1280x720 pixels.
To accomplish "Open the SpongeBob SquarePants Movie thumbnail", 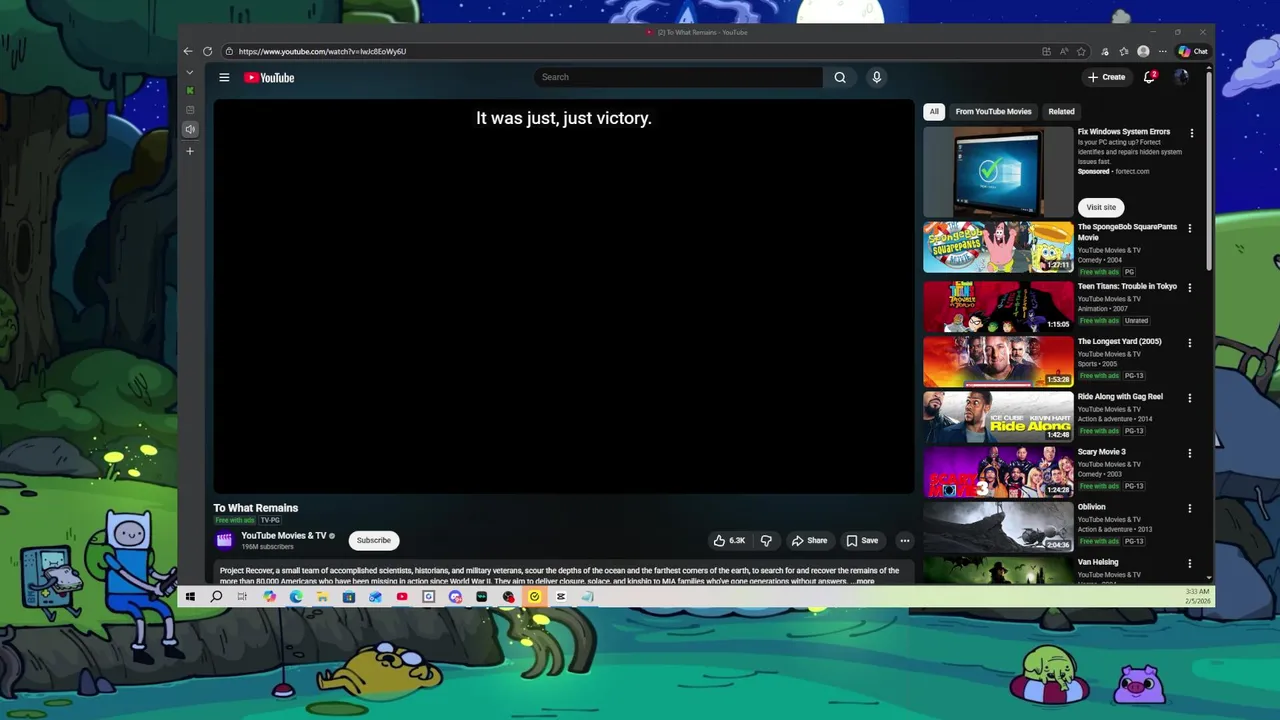I will coord(998,247).
